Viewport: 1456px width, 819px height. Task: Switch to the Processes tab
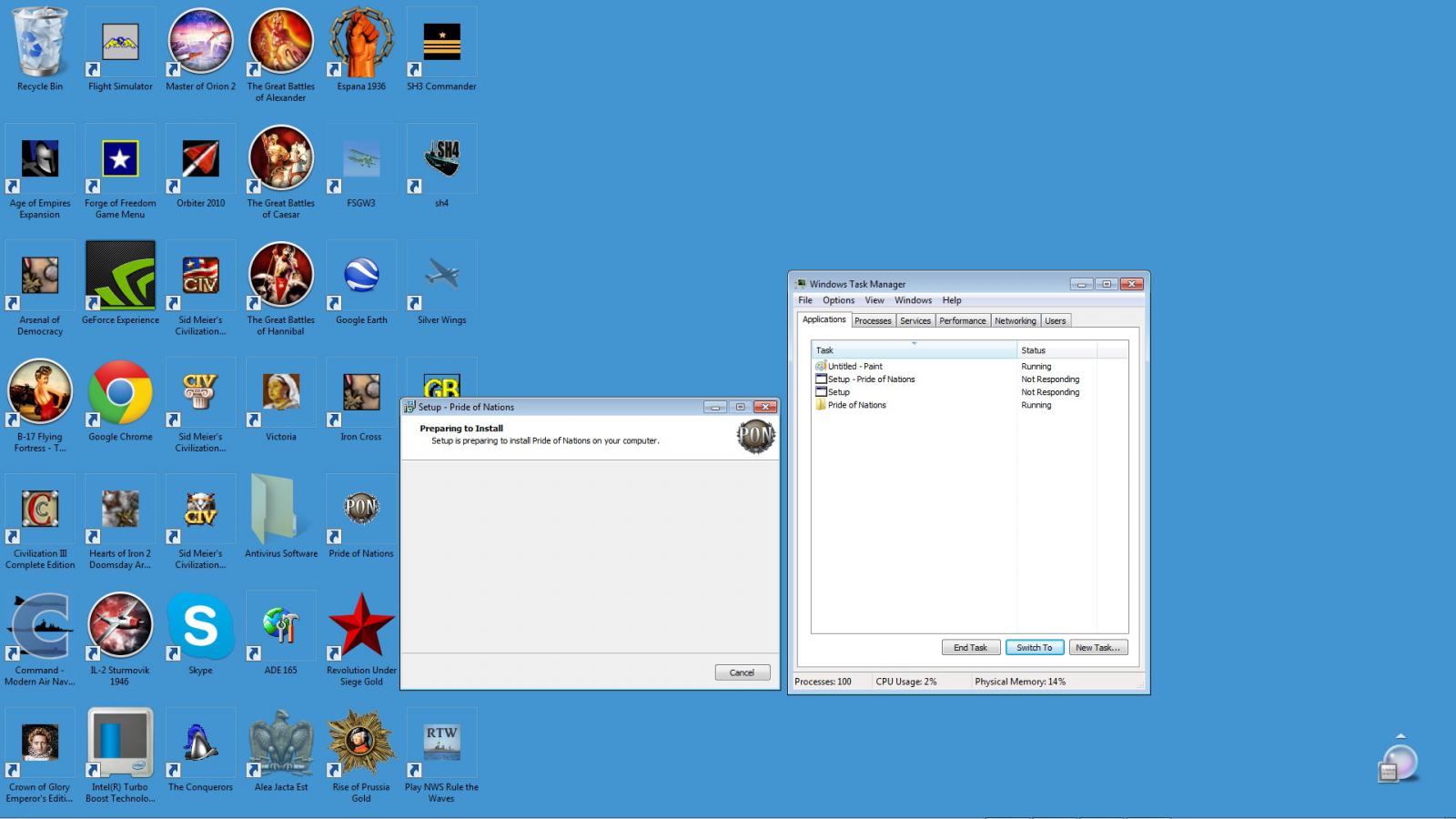point(873,320)
